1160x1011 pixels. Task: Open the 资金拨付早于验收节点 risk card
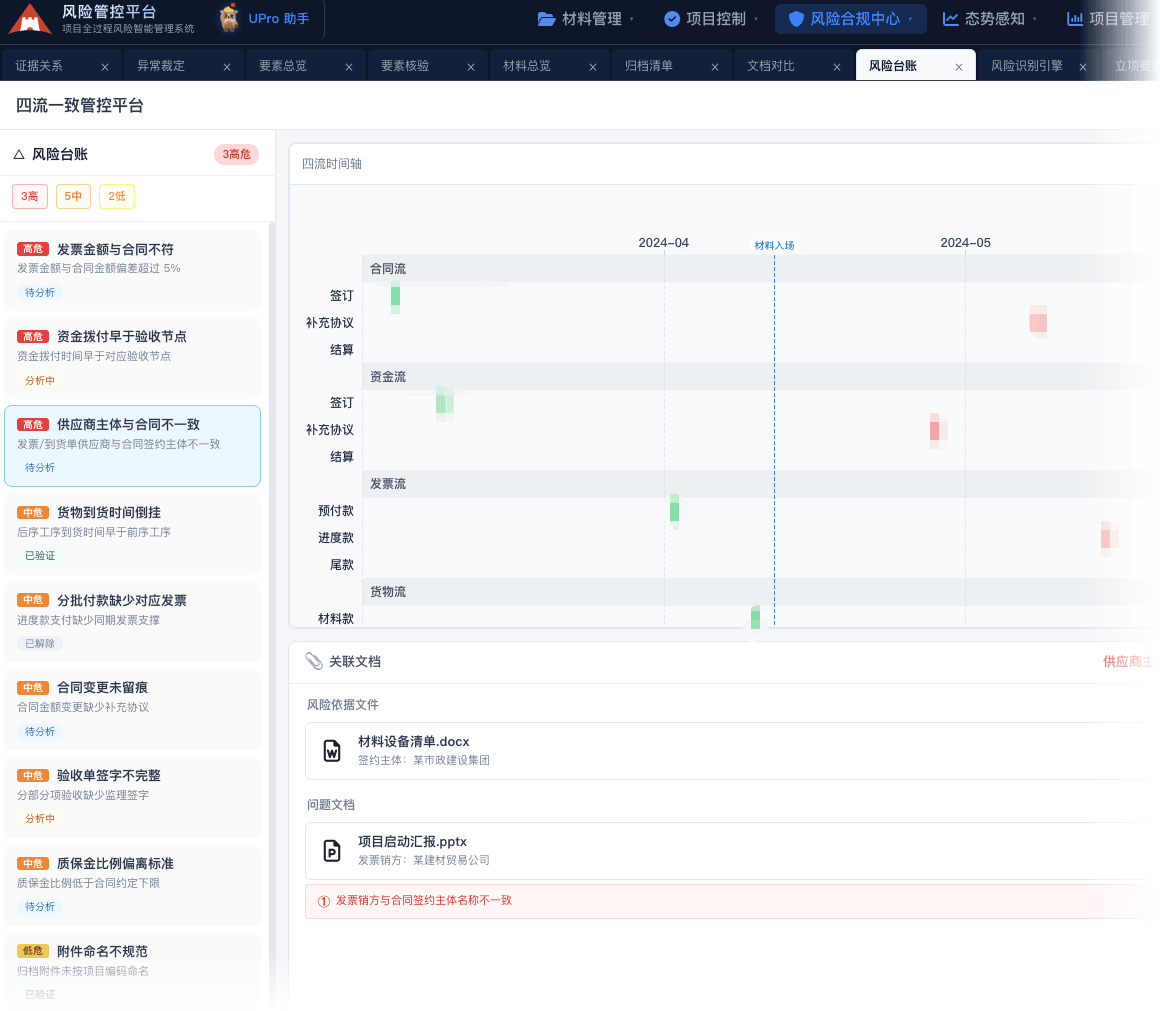pyautogui.click(x=132, y=358)
